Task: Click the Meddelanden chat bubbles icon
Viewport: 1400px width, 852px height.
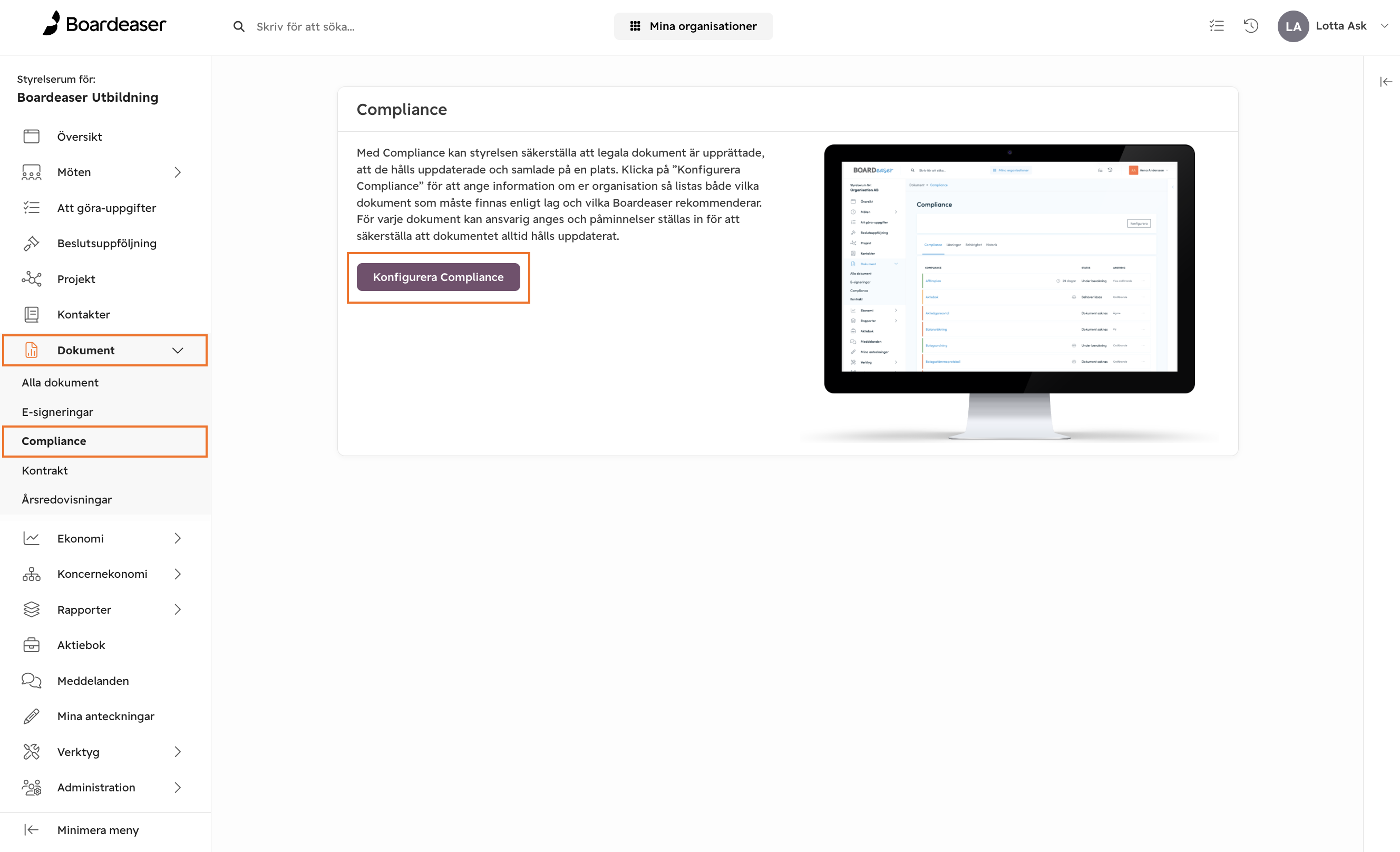Action: (x=31, y=681)
